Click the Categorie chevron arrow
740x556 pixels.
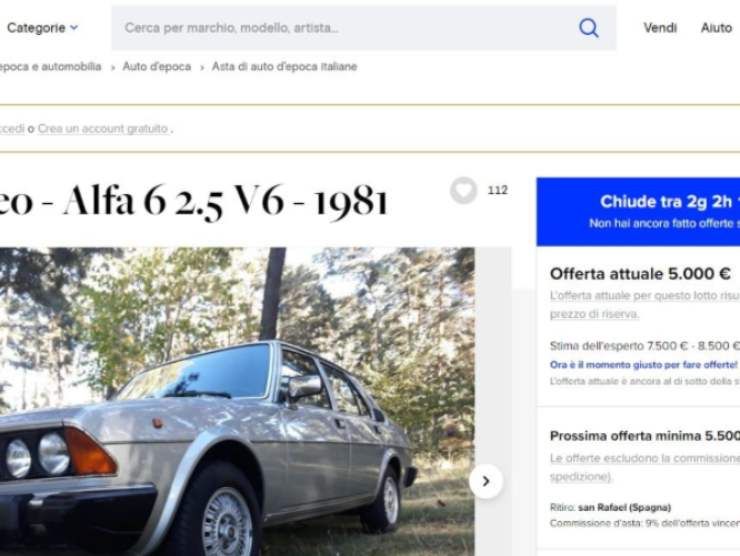pyautogui.click(x=74, y=28)
